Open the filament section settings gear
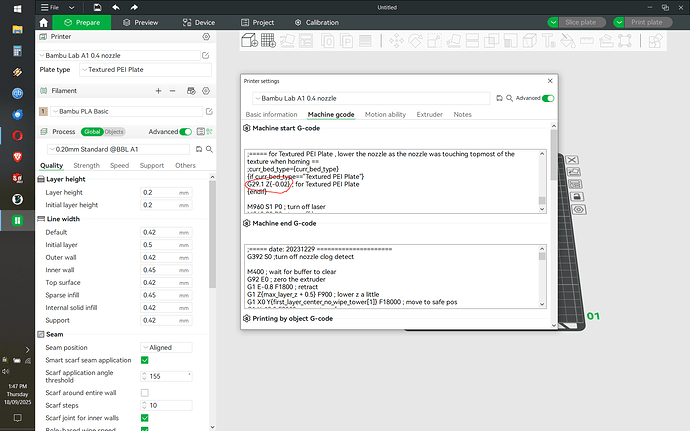The image size is (690, 431). pos(206,91)
